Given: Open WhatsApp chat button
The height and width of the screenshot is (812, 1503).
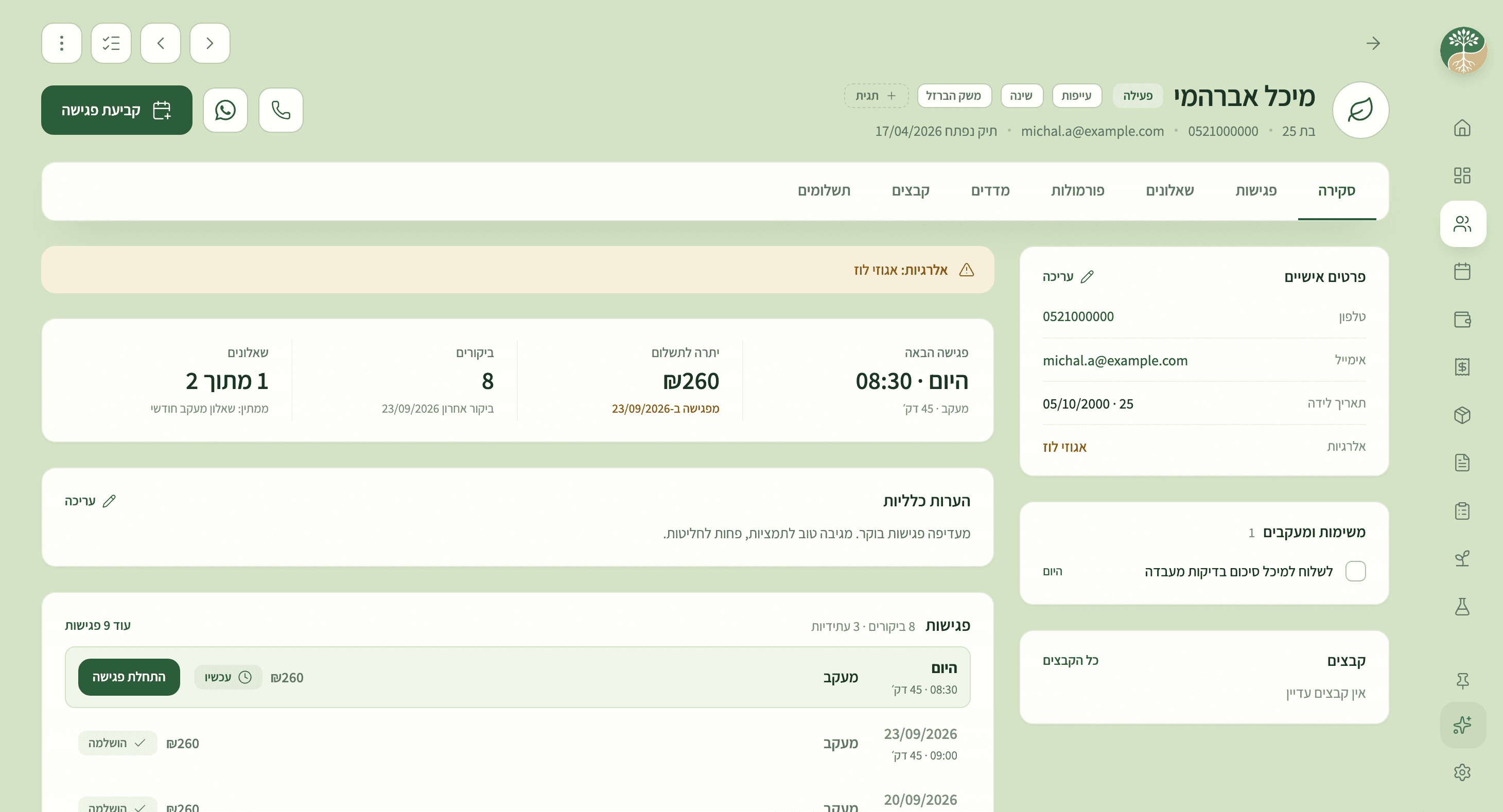Looking at the screenshot, I should [x=225, y=110].
